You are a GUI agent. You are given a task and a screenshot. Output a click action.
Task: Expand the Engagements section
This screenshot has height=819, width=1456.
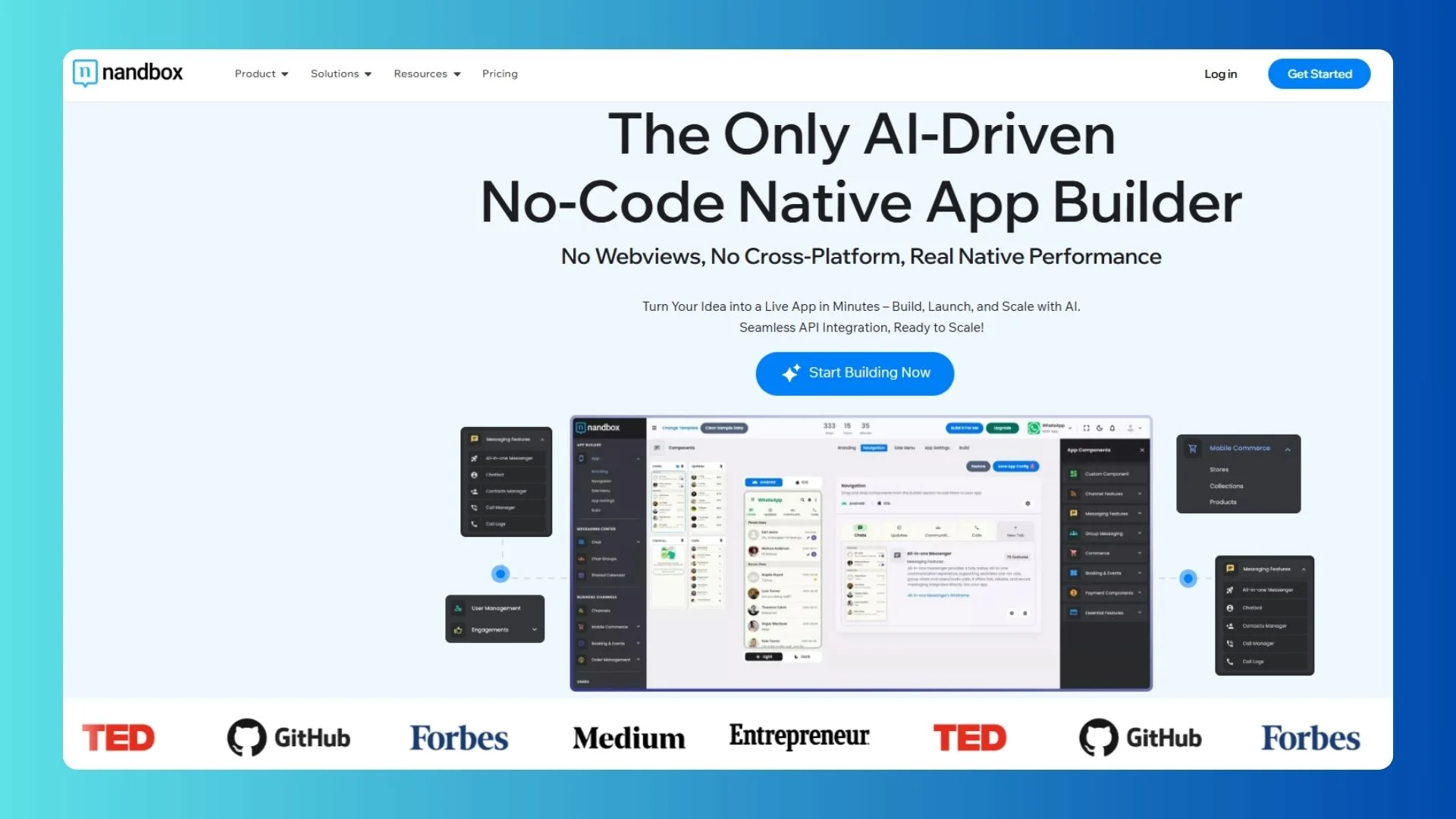(x=534, y=630)
